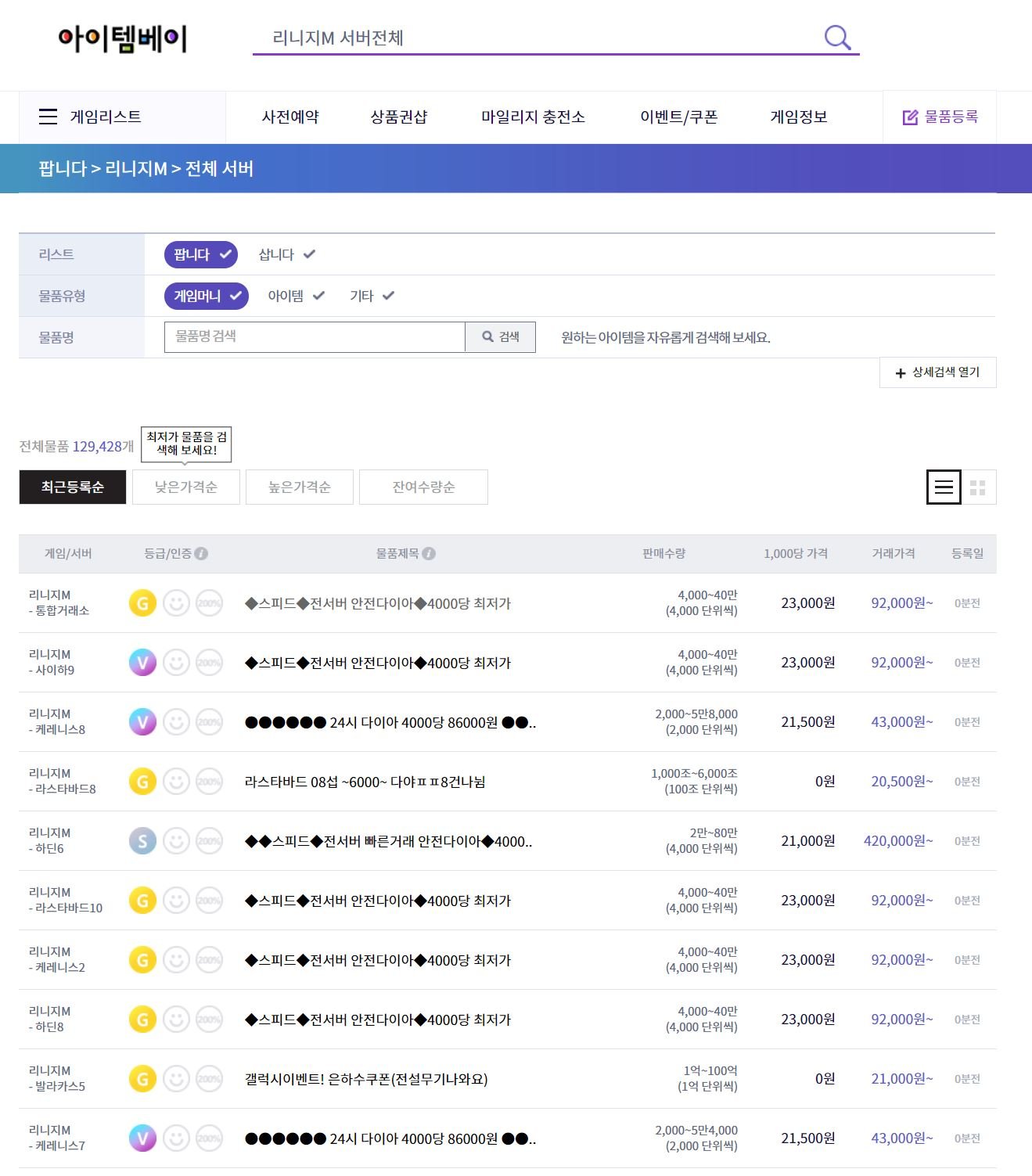Select the 기타 item type filter
Image resolution: width=1032 pixels, height=1176 pixels.
[x=372, y=296]
